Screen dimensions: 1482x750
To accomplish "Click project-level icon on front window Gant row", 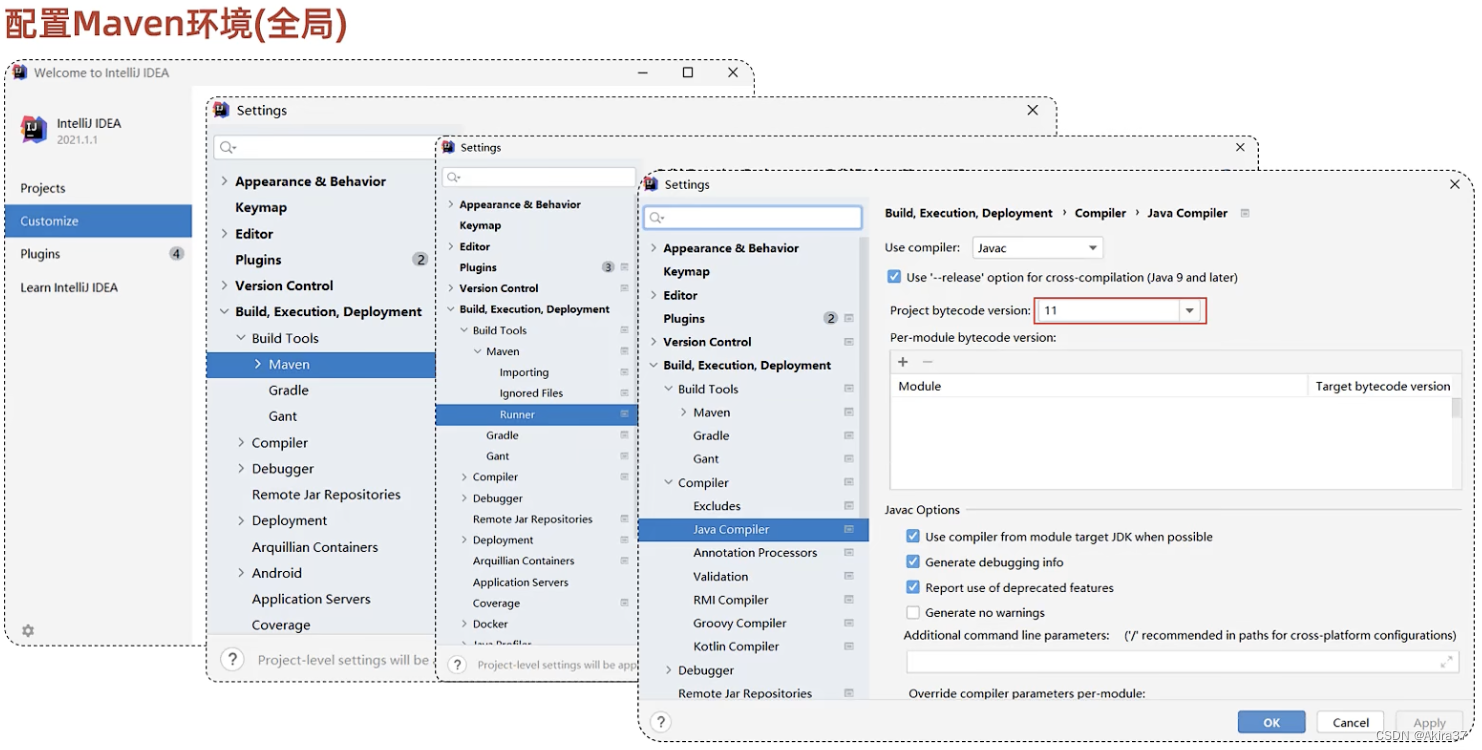I will coord(849,459).
